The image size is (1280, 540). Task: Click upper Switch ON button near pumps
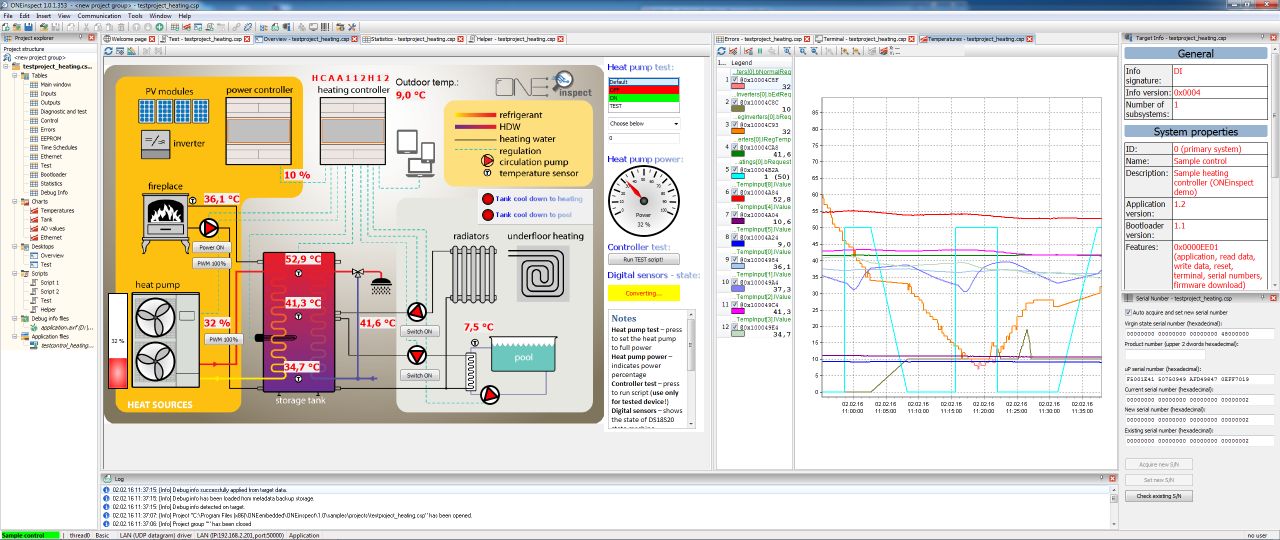[419, 331]
